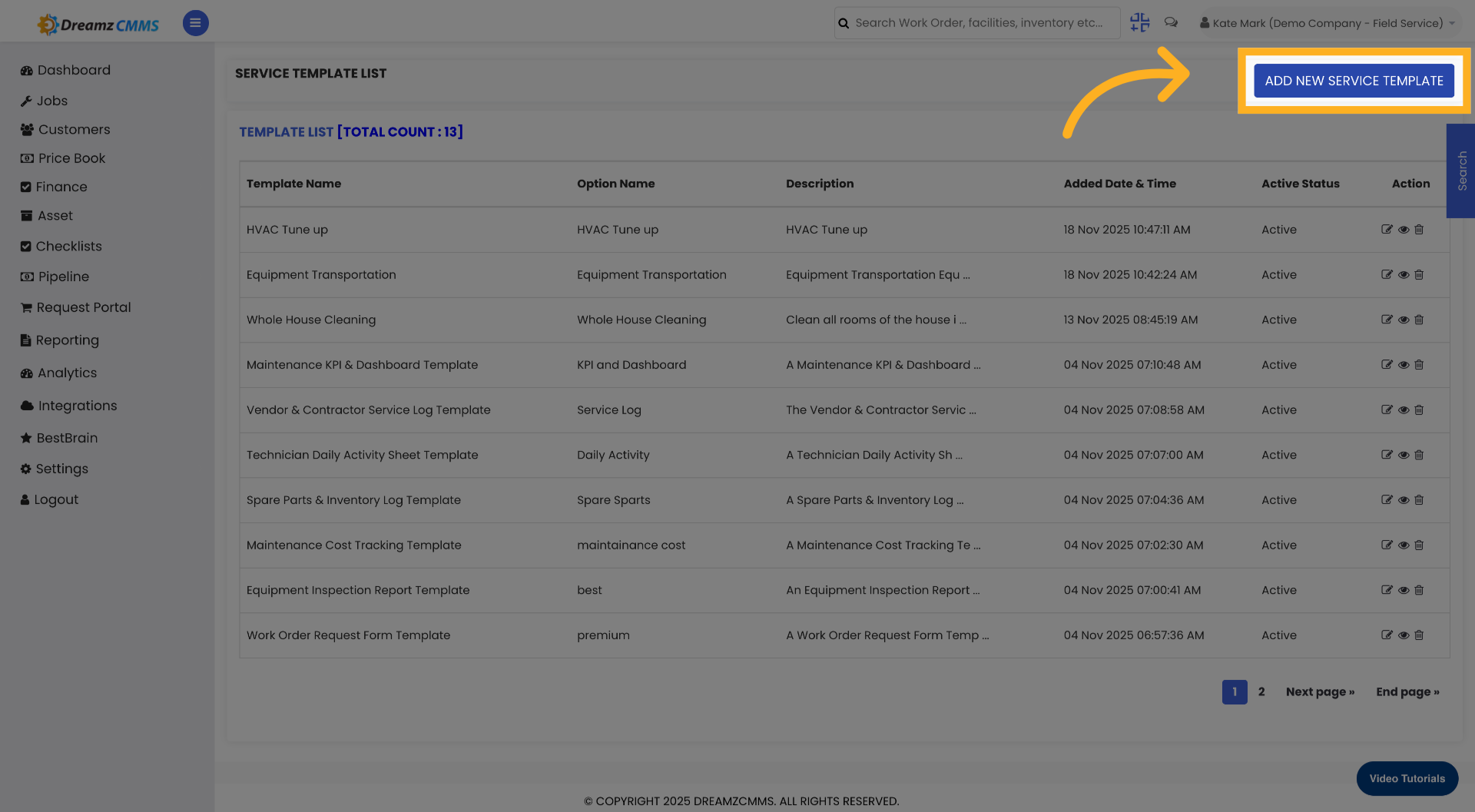Click the DreamzCMMS logo

point(98,25)
